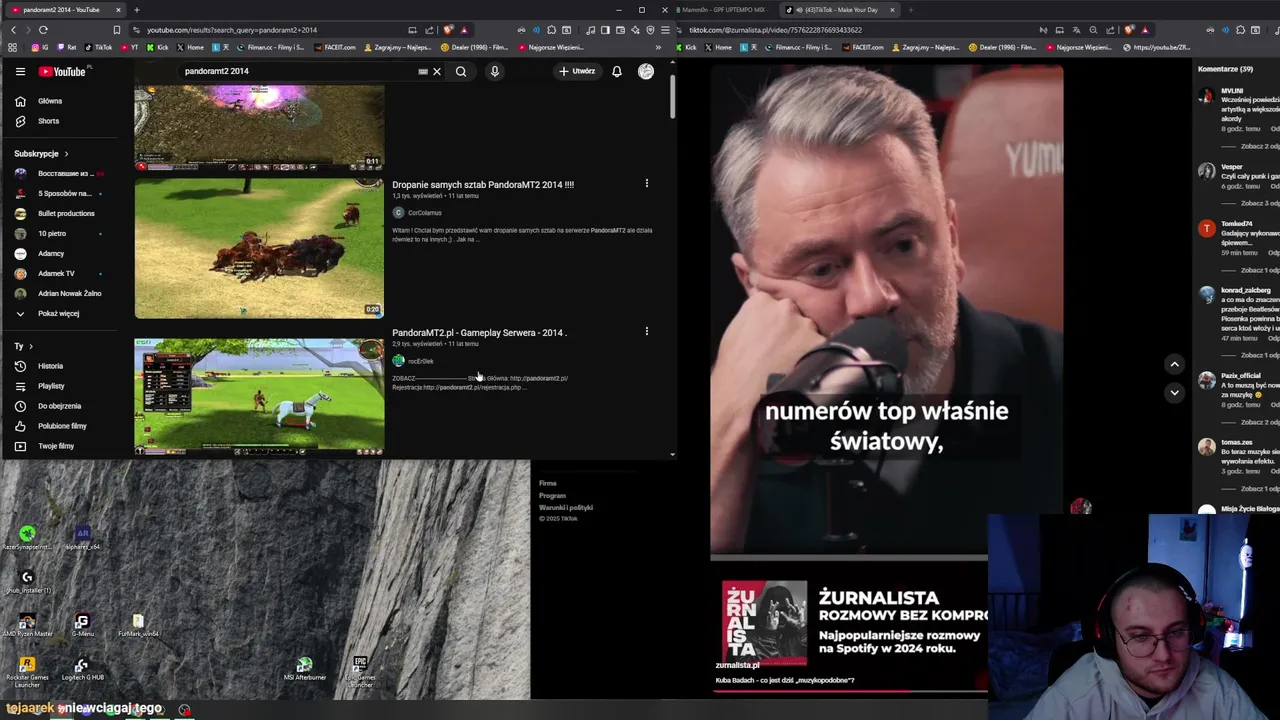
Task: Show hidden bookmarks in the YouTube window
Action: pos(658,47)
